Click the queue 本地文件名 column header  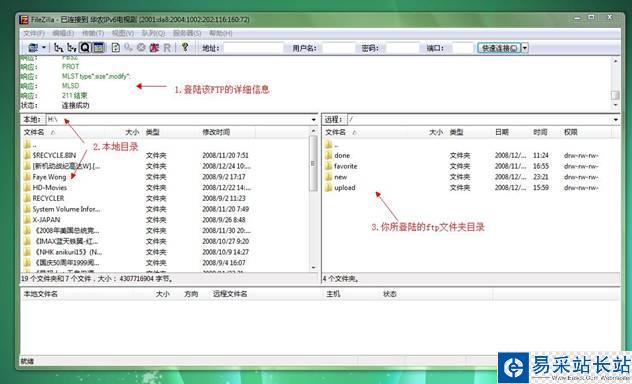click(x=41, y=294)
